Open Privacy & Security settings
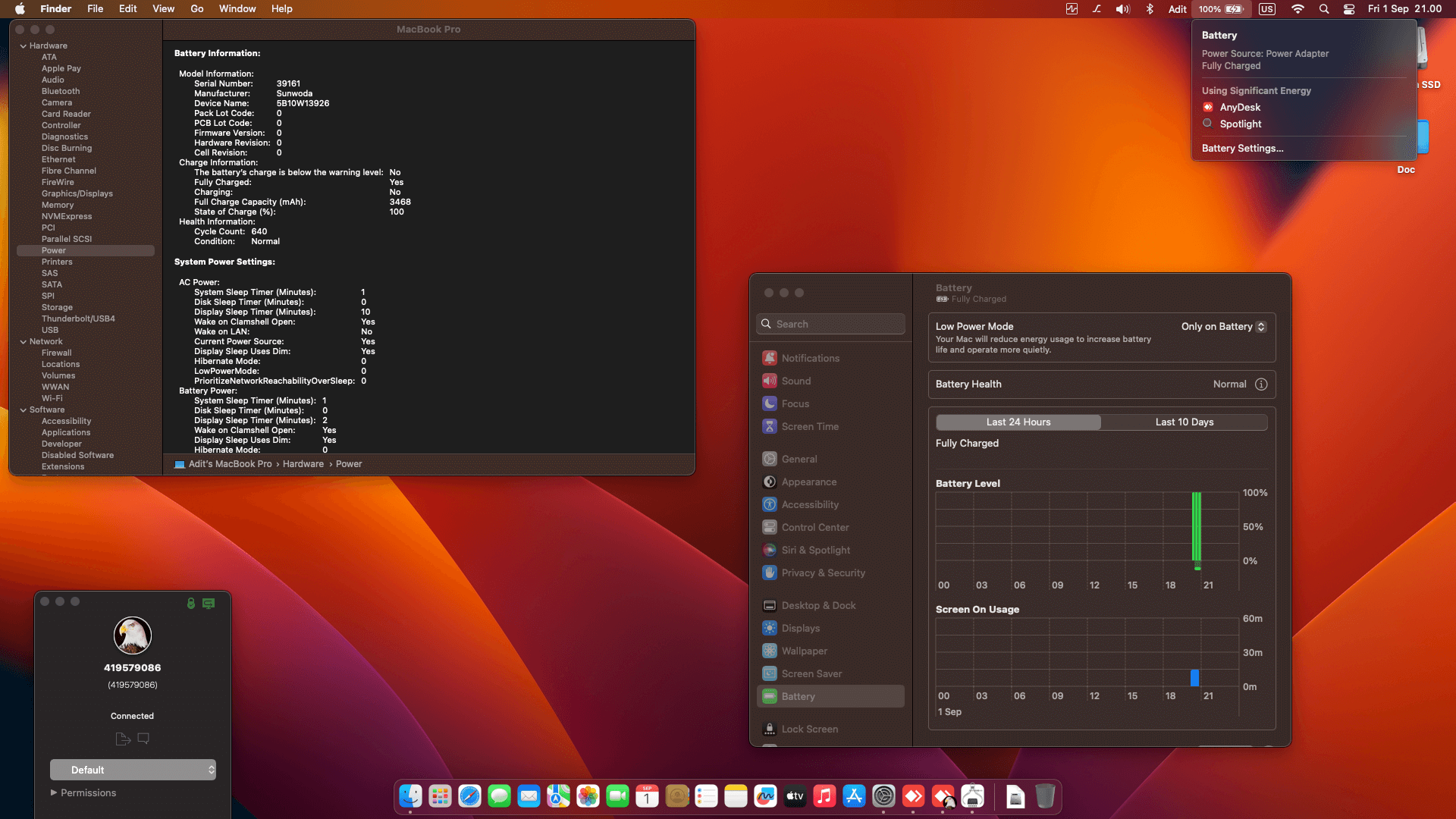The width and height of the screenshot is (1456, 819). (823, 573)
